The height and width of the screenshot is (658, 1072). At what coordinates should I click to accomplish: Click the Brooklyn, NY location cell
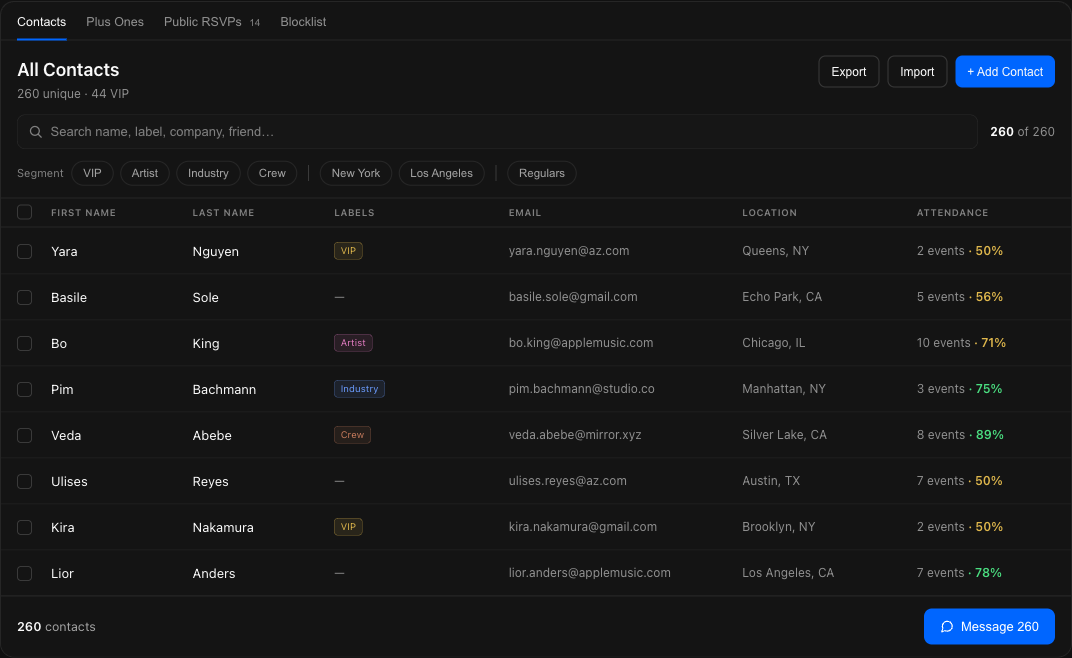click(779, 527)
